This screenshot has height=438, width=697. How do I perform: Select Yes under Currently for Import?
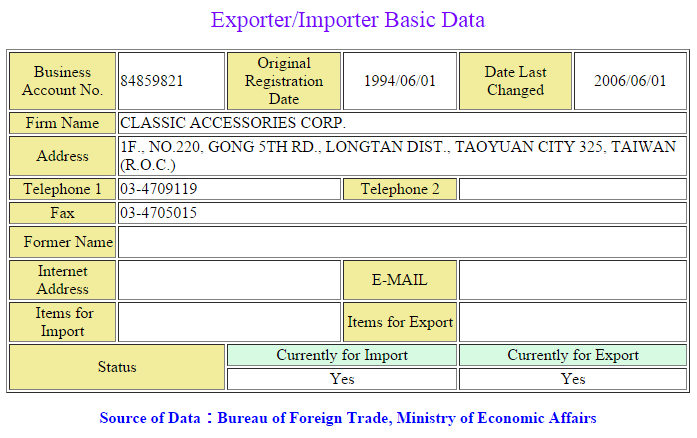point(342,379)
